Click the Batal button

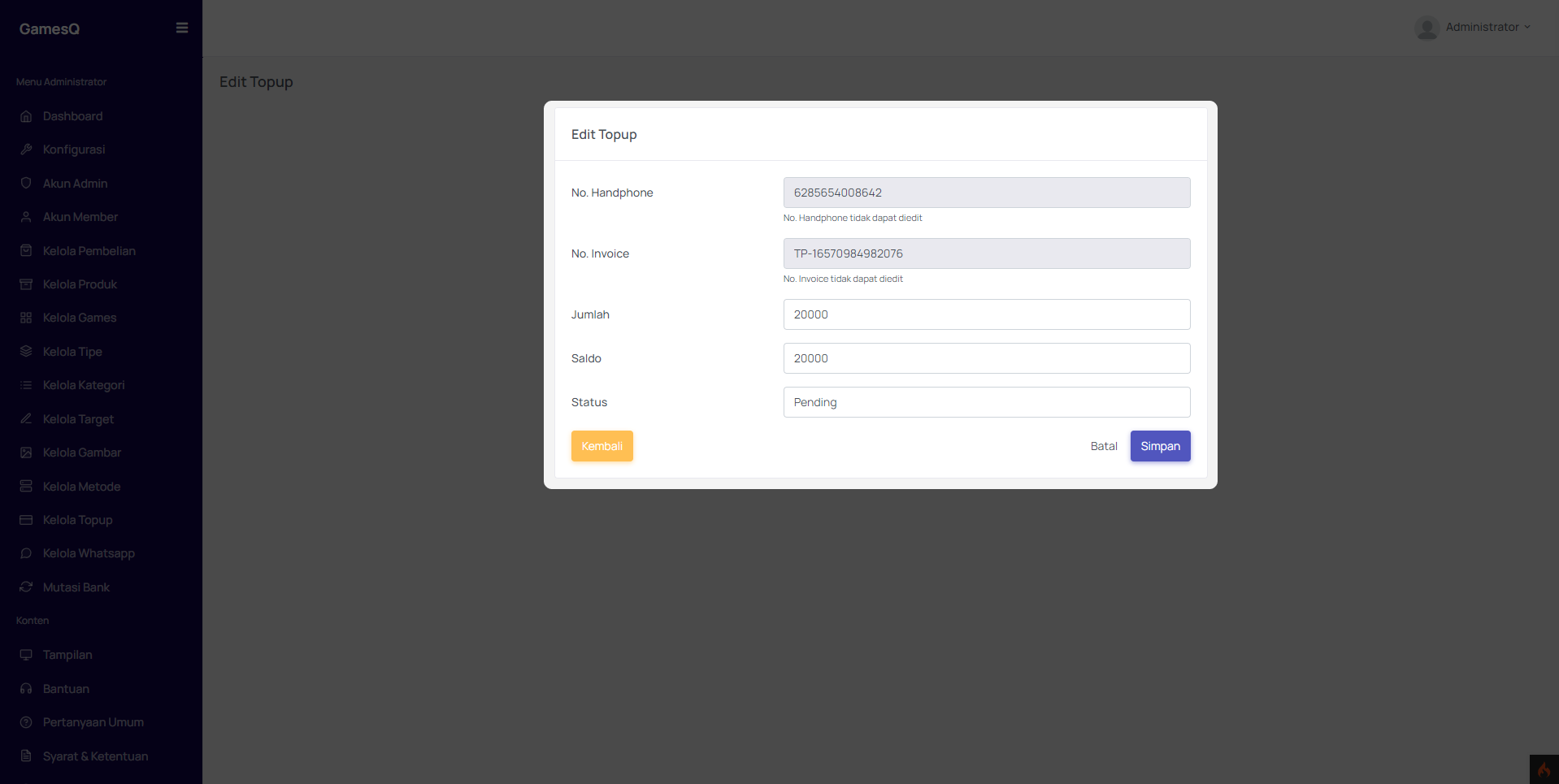click(x=1104, y=446)
